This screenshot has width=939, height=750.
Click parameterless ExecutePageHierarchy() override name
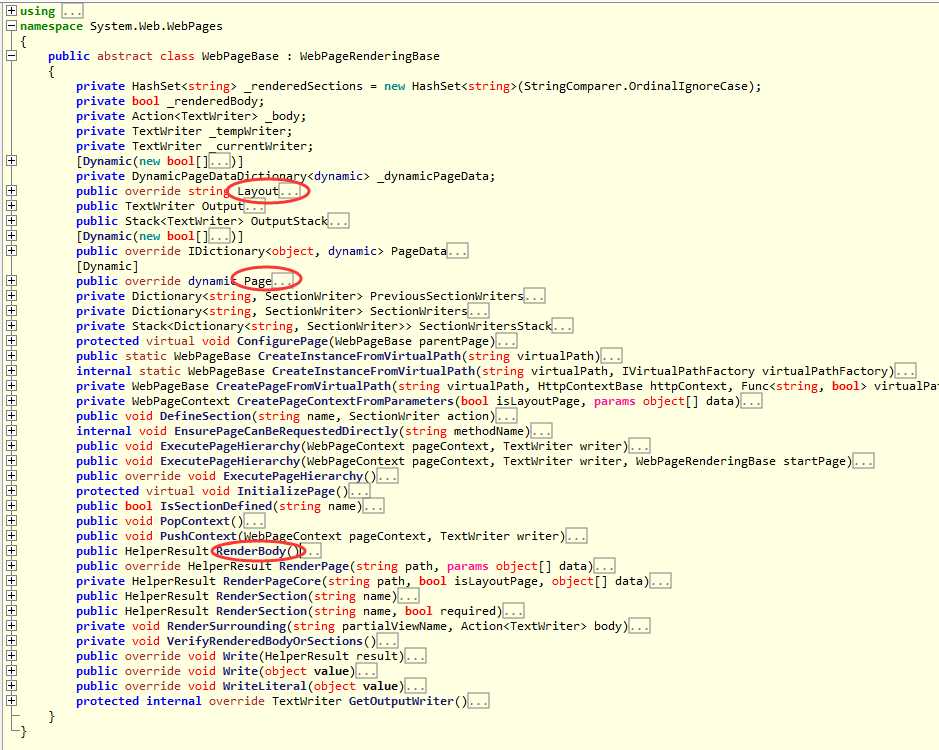[293, 476]
